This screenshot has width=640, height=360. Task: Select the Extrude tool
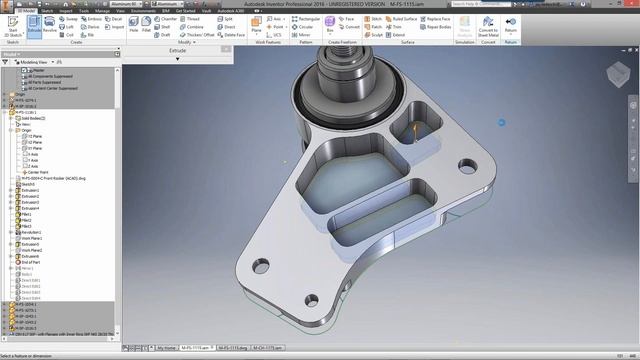coord(34,27)
